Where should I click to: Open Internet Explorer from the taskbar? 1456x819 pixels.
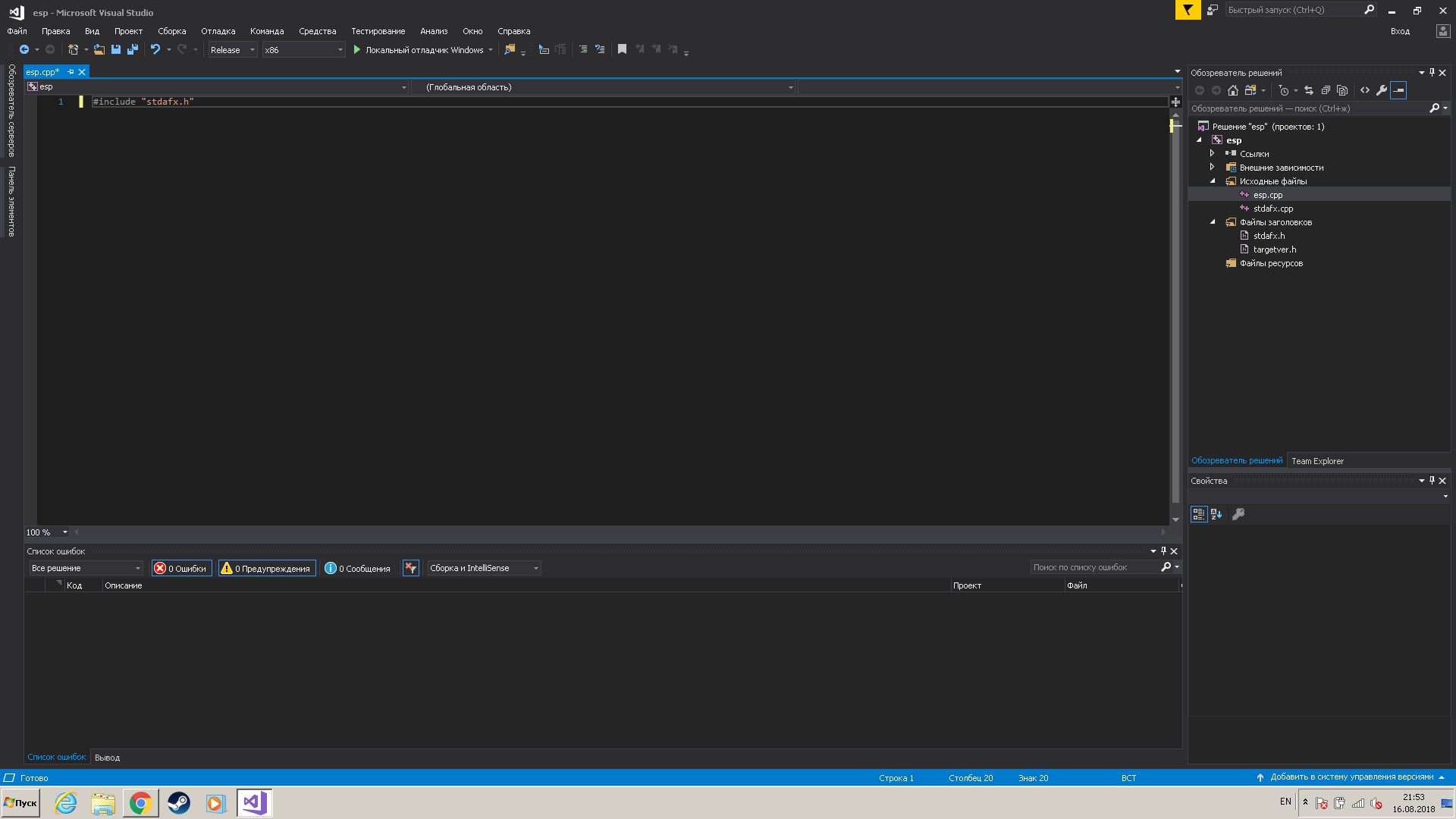(x=66, y=803)
